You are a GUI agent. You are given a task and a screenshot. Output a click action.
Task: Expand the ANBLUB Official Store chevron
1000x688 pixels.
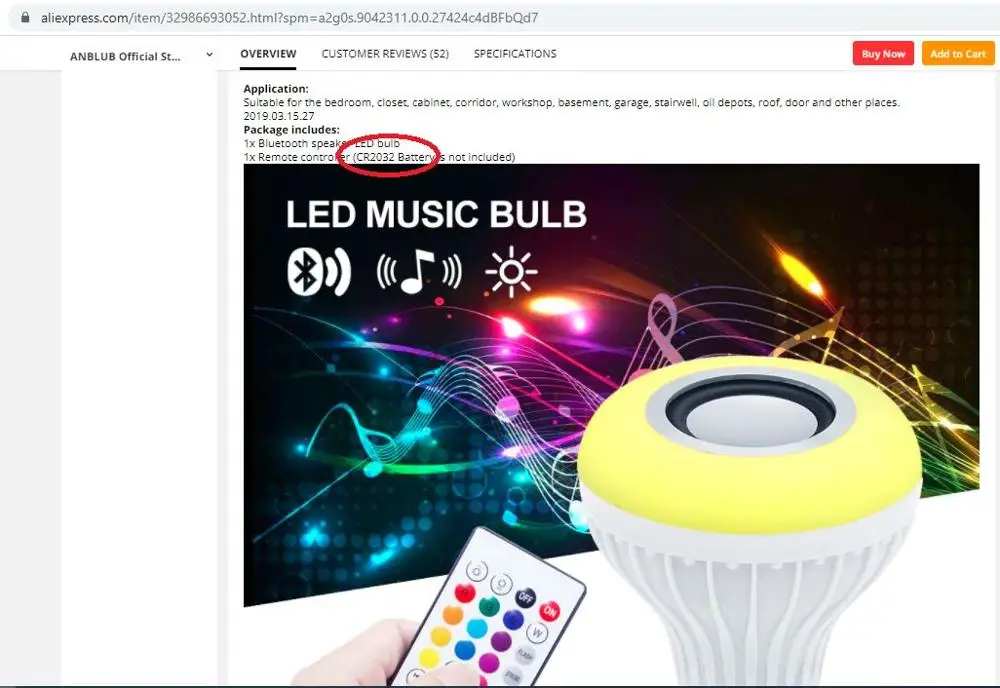[x=209, y=55]
